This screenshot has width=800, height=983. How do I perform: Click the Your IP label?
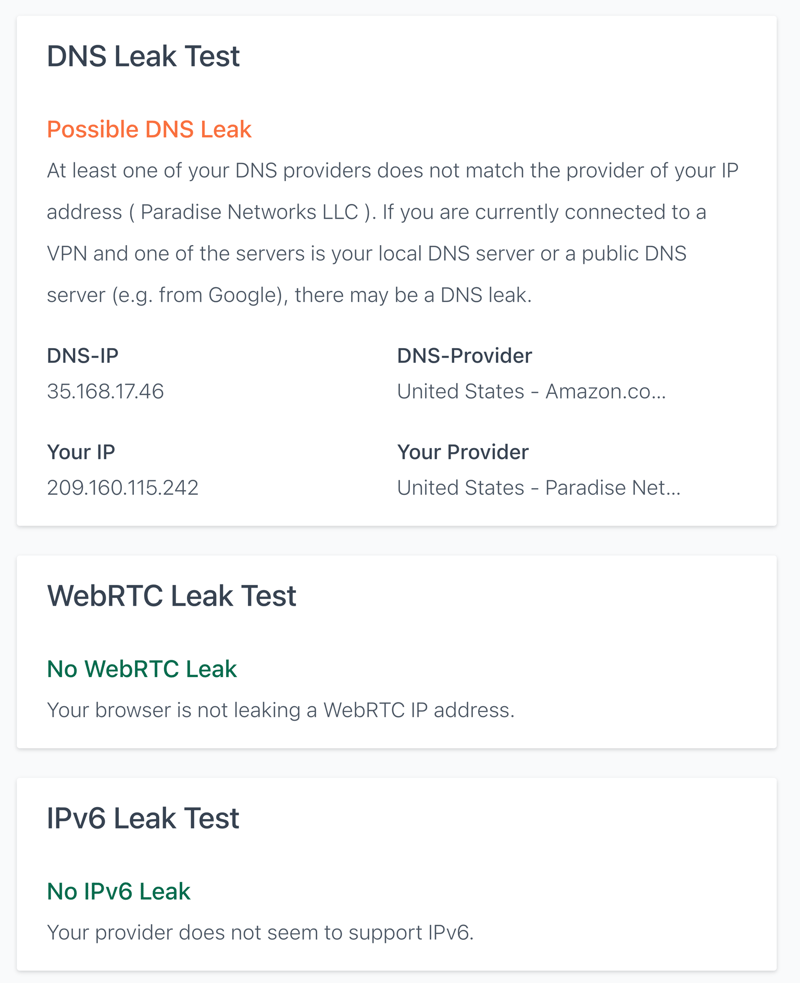click(81, 452)
